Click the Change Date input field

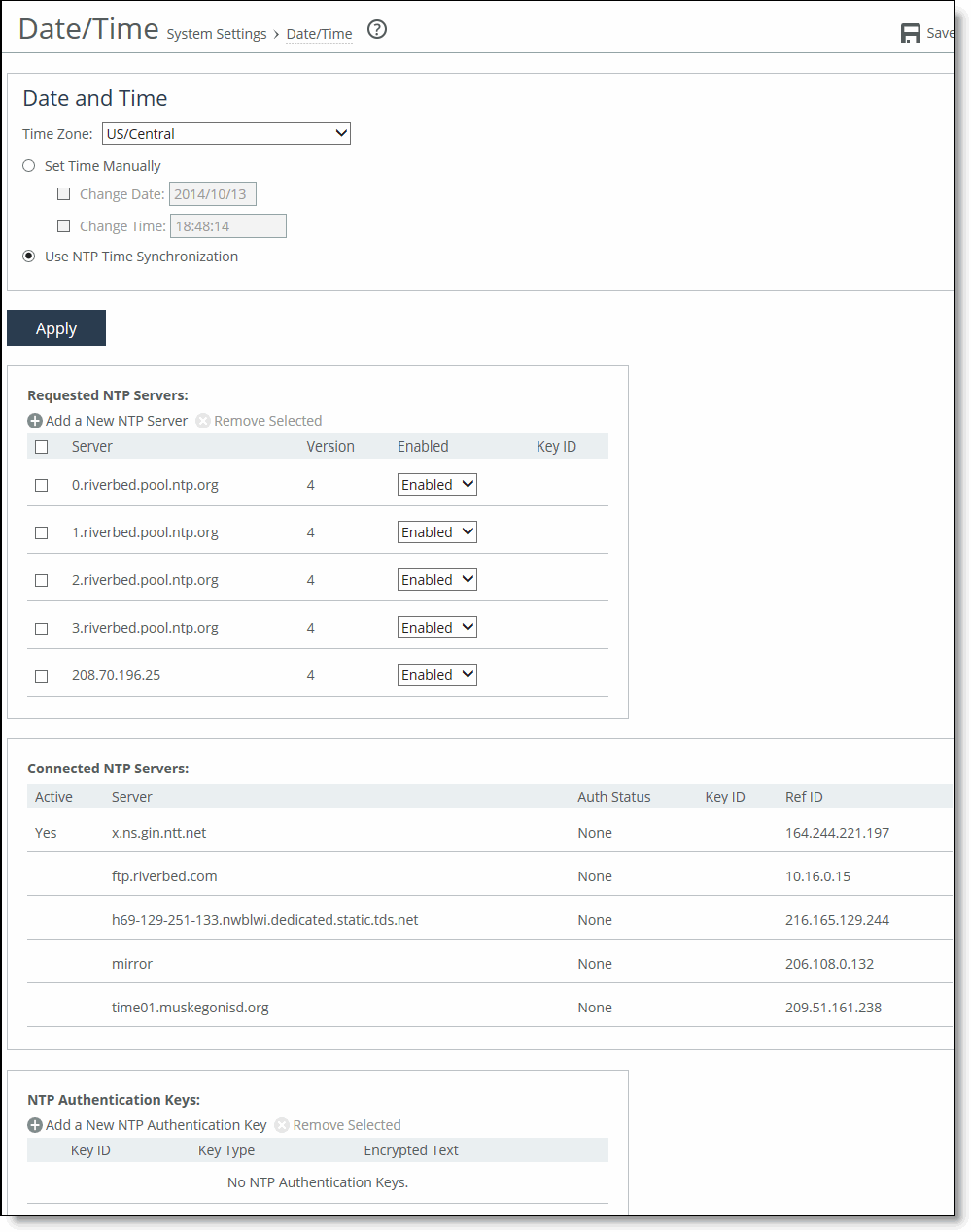coord(212,193)
